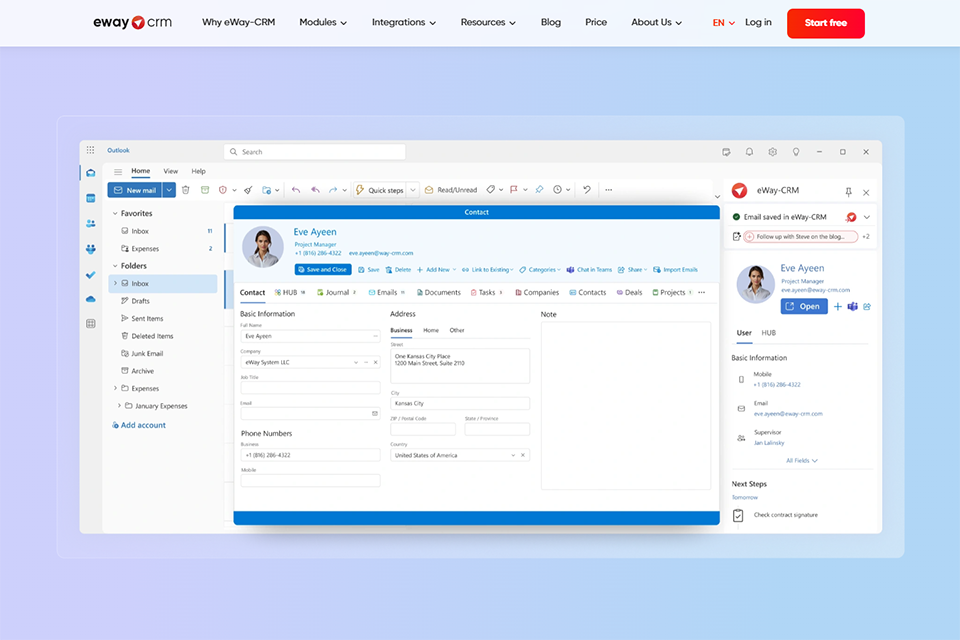Click the hamburger menu icon beside Home
This screenshot has width=960, height=640.
118,171
